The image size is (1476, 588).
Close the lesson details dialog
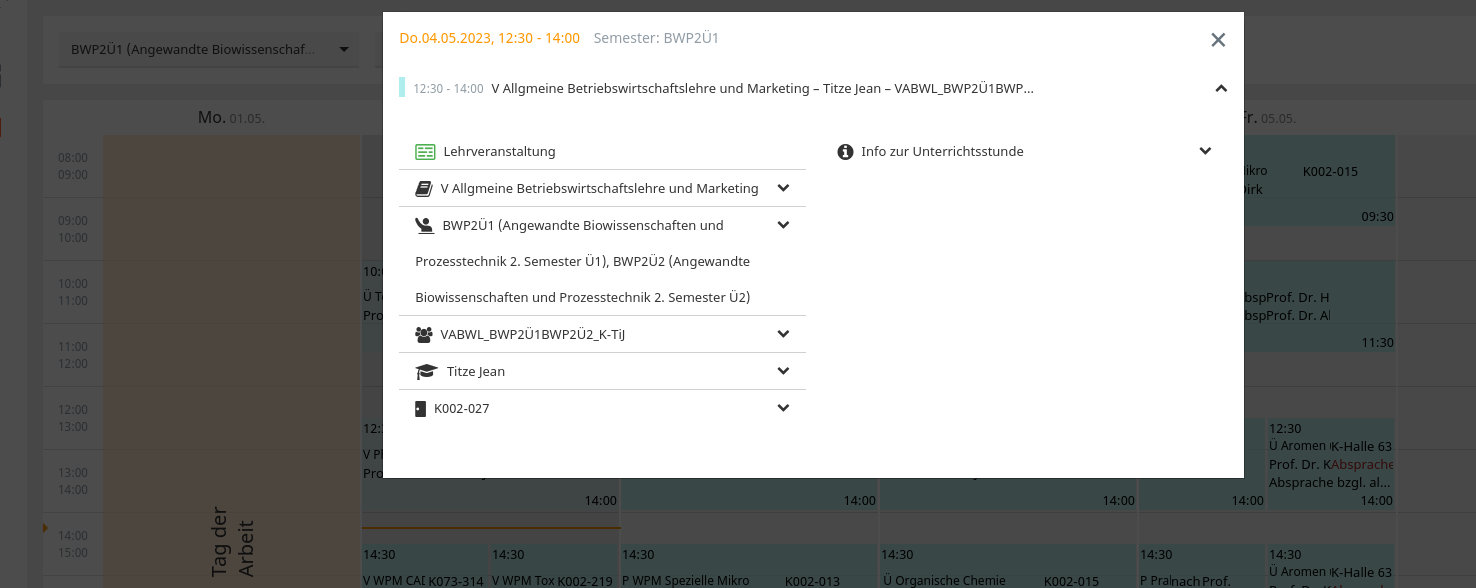tap(1217, 40)
